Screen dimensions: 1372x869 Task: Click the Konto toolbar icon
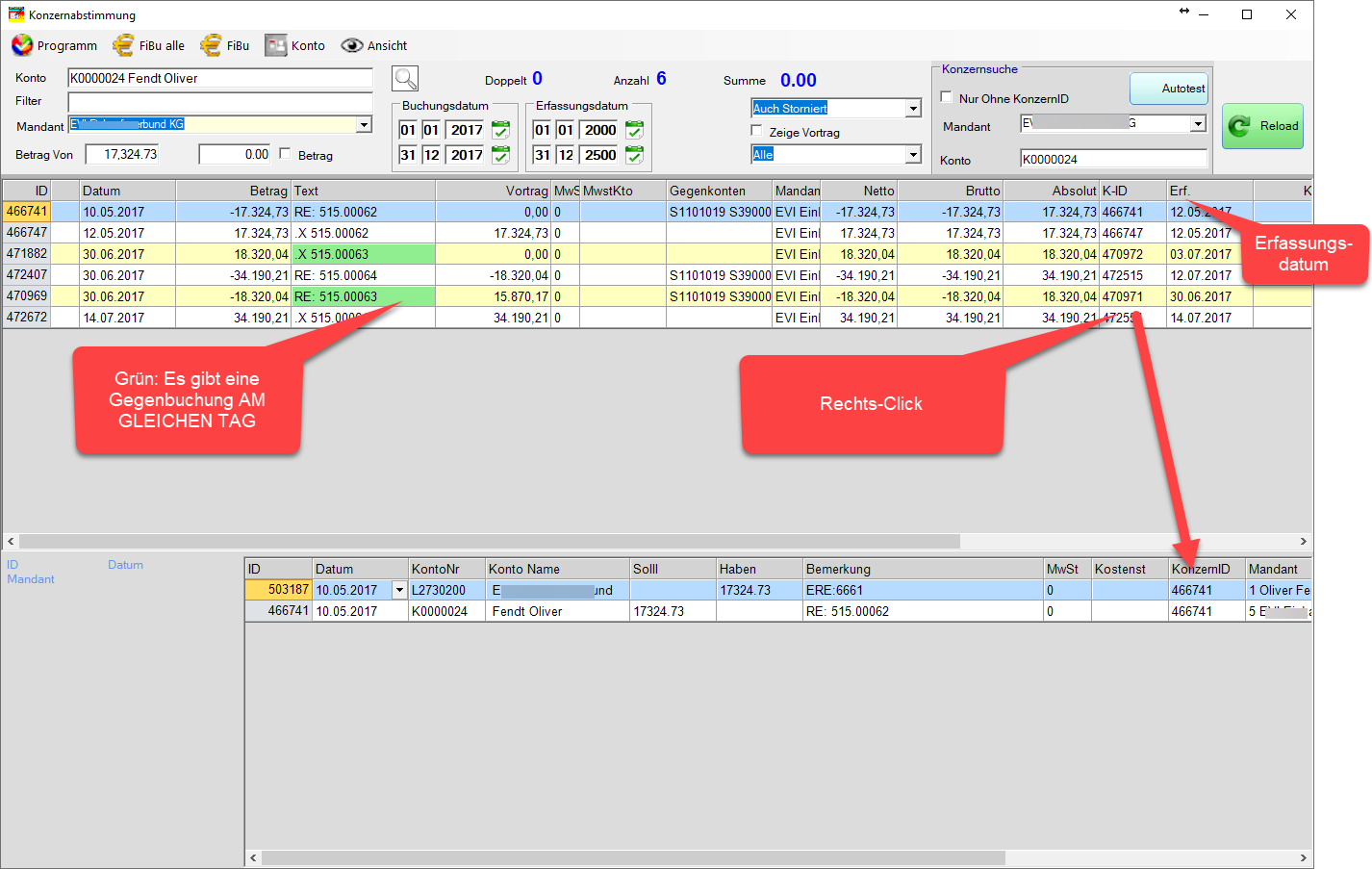[276, 45]
